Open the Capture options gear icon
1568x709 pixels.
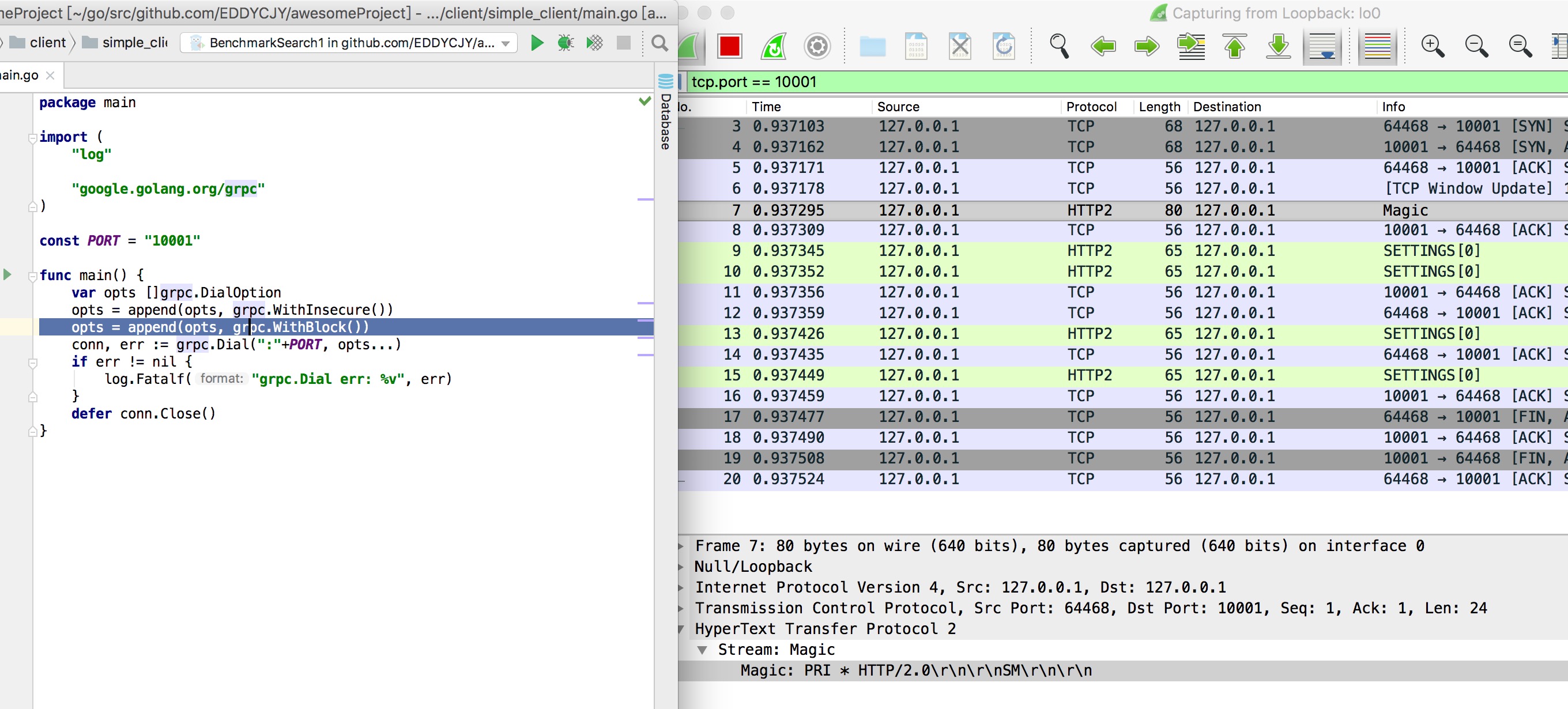coord(817,46)
